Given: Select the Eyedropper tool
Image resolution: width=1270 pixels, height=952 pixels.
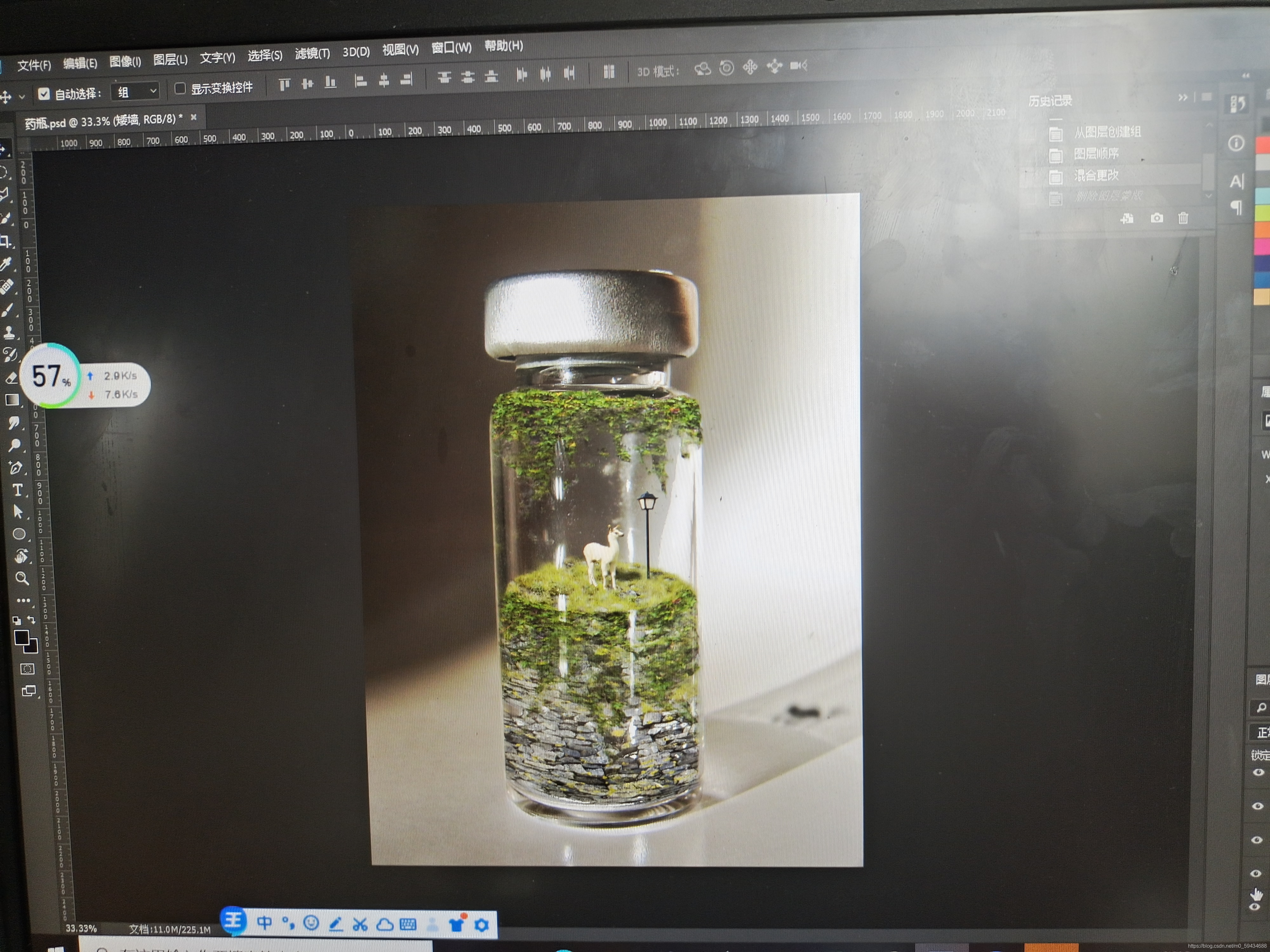Looking at the screenshot, I should pos(6,264).
